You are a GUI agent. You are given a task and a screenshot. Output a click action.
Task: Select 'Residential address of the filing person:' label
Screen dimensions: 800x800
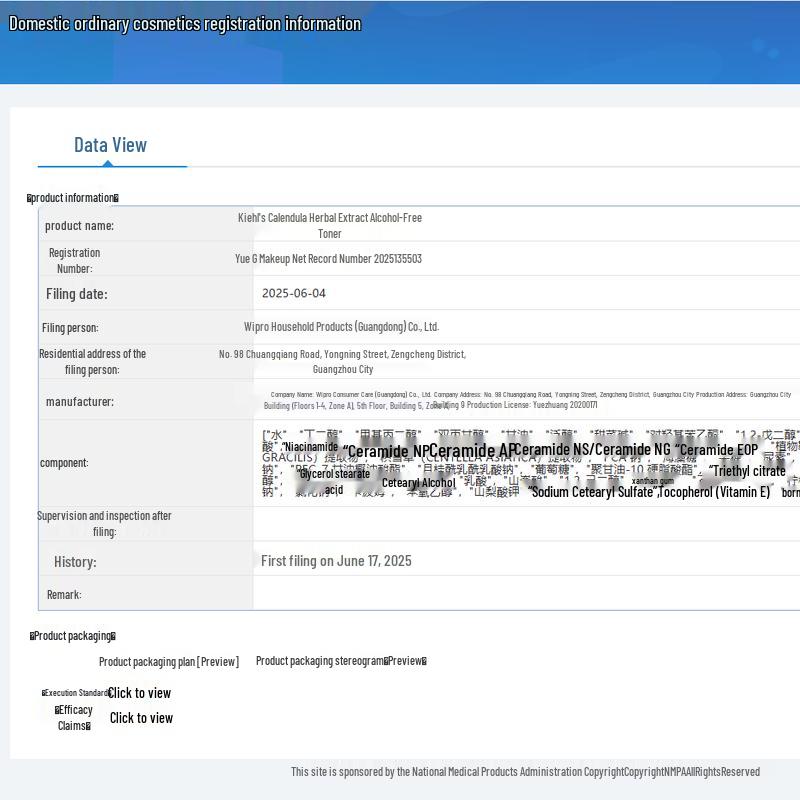point(92,362)
